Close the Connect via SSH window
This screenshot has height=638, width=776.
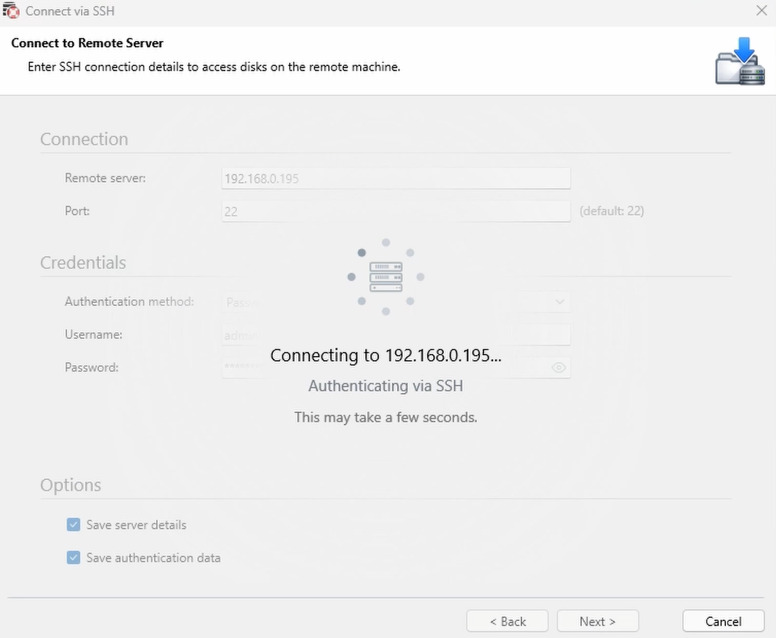pyautogui.click(x=762, y=10)
